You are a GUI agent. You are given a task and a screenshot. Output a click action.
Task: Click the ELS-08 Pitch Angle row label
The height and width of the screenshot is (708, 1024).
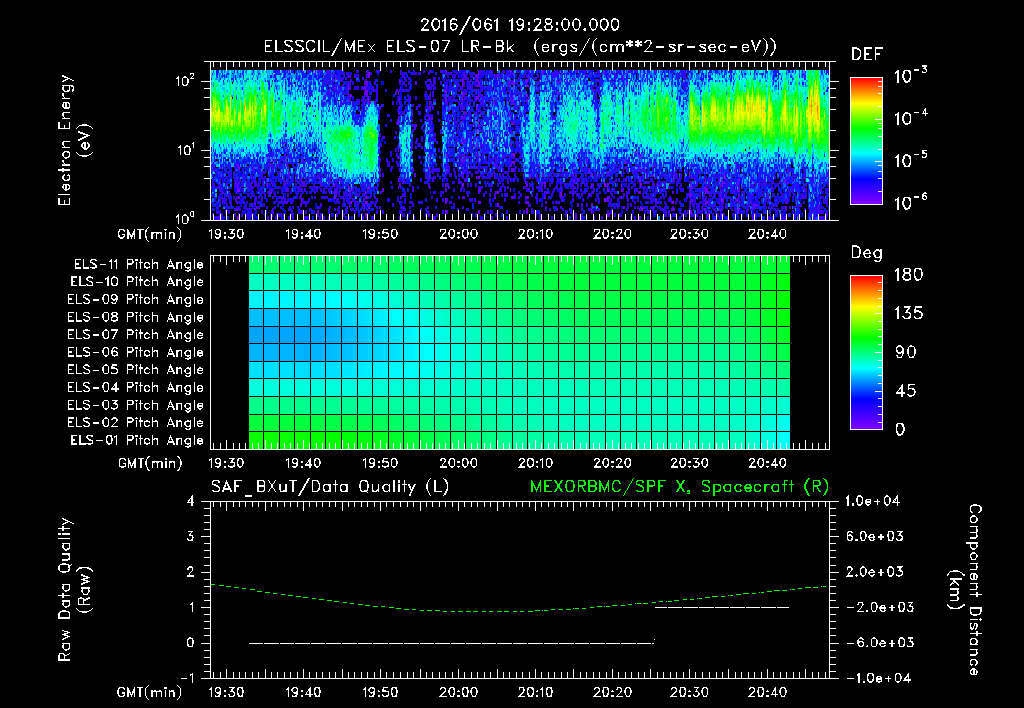click(136, 317)
